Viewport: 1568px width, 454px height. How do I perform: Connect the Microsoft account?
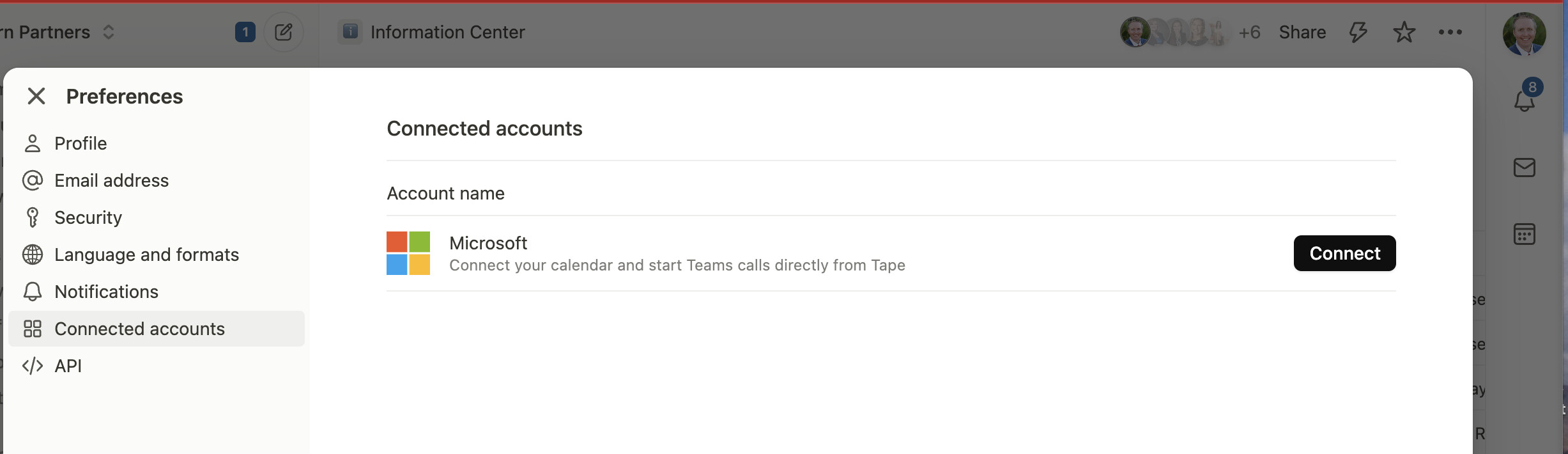(x=1344, y=253)
